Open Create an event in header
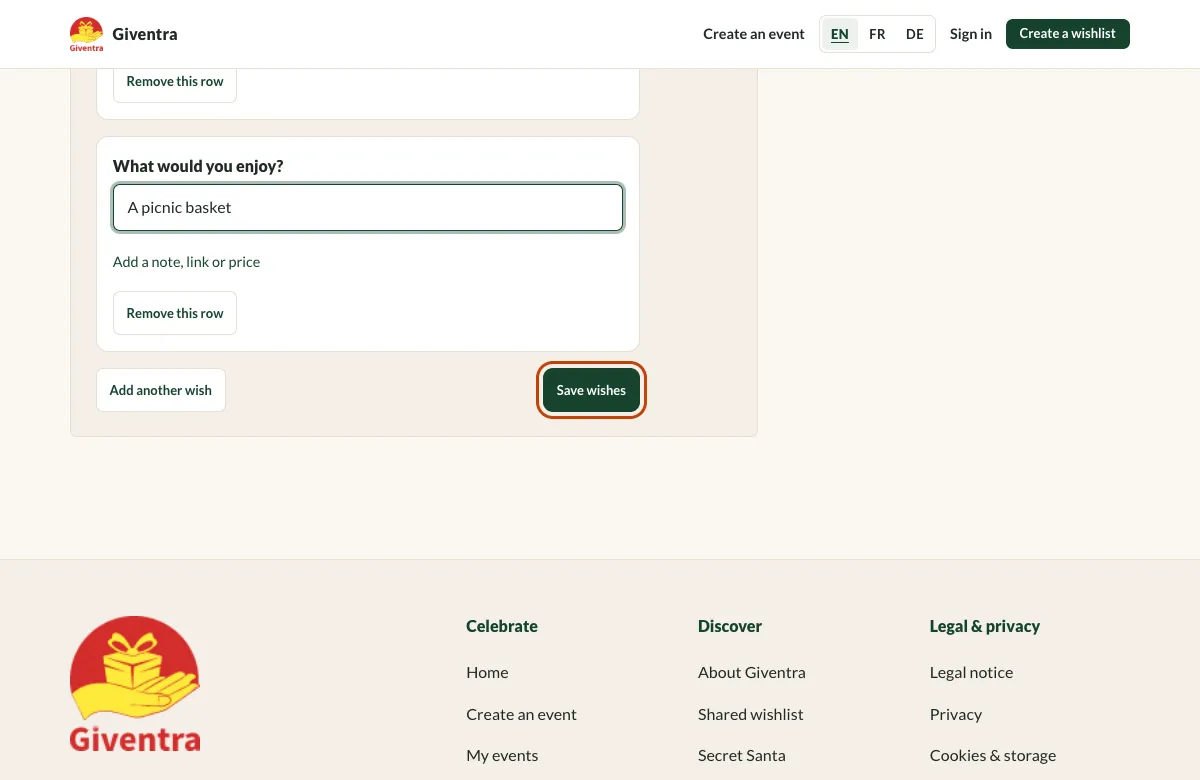Viewport: 1200px width, 780px height. [x=754, y=34]
